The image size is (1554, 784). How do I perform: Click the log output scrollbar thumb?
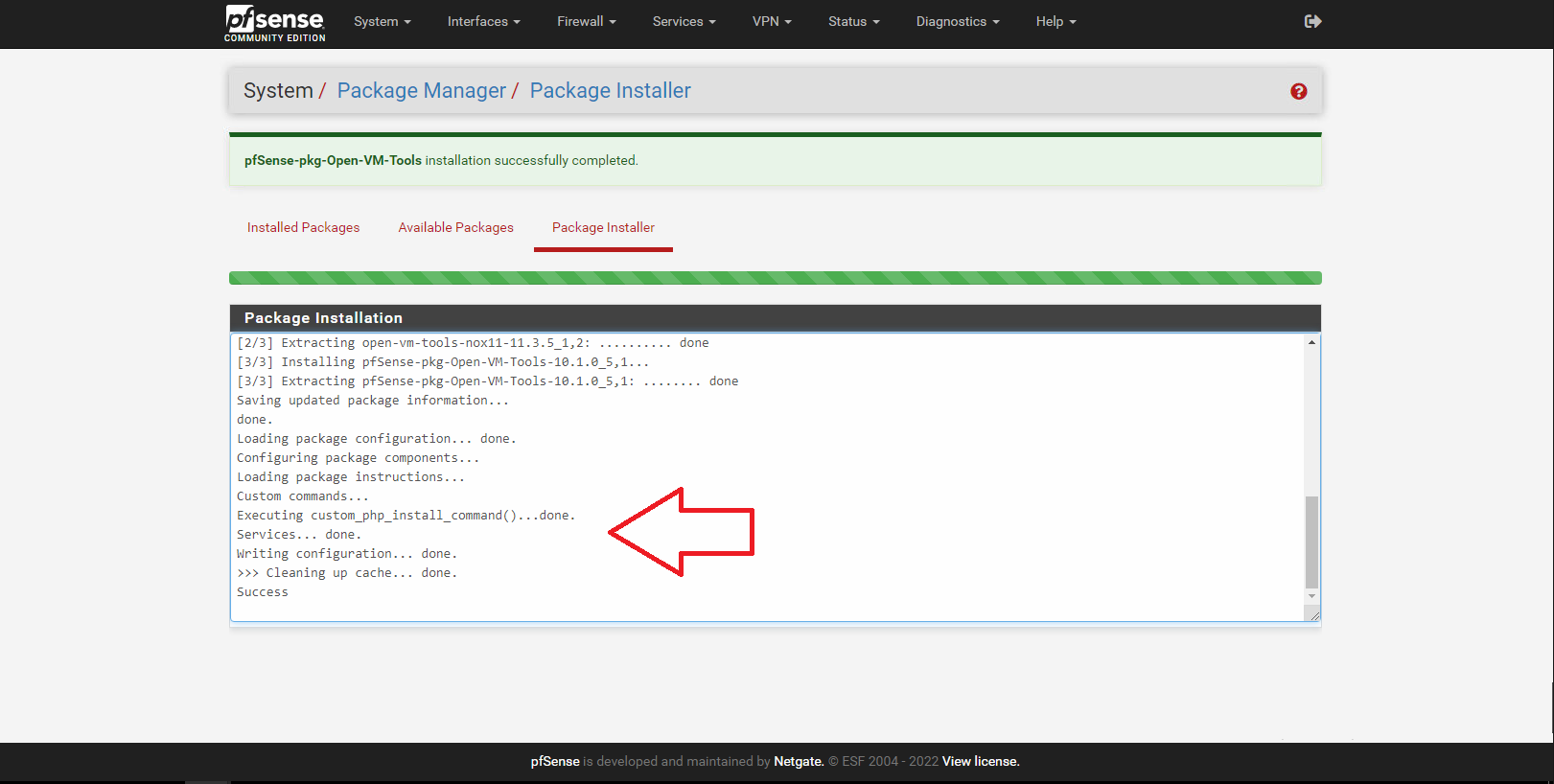(1311, 542)
